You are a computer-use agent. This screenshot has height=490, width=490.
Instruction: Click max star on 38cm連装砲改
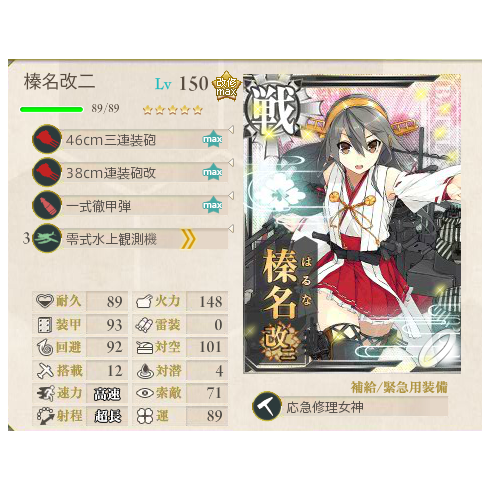(213, 172)
